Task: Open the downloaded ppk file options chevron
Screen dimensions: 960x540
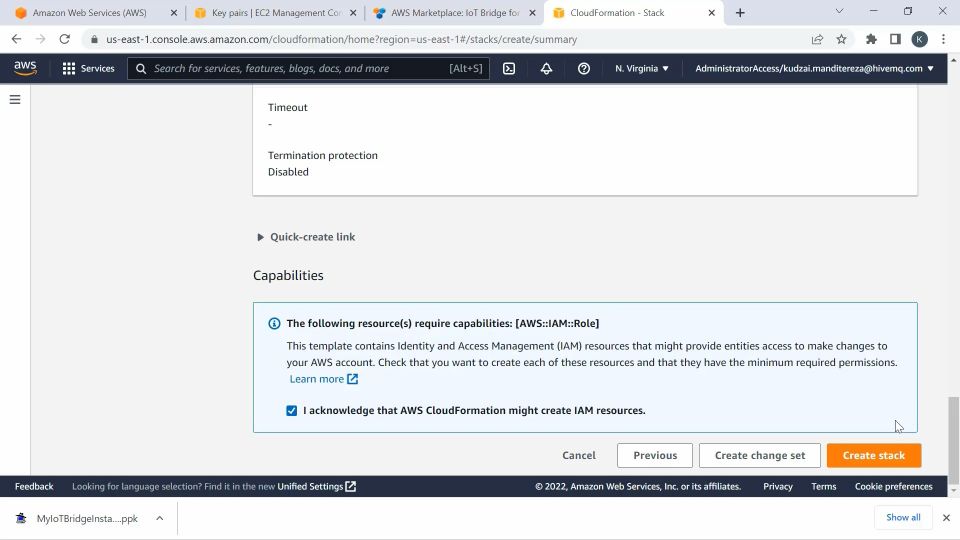Action: tap(159, 519)
